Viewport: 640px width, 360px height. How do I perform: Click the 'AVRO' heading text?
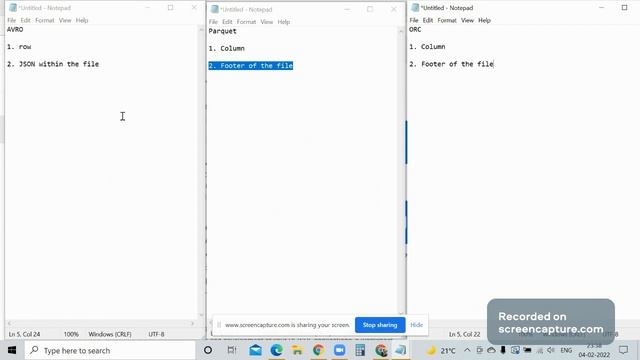[15, 29]
